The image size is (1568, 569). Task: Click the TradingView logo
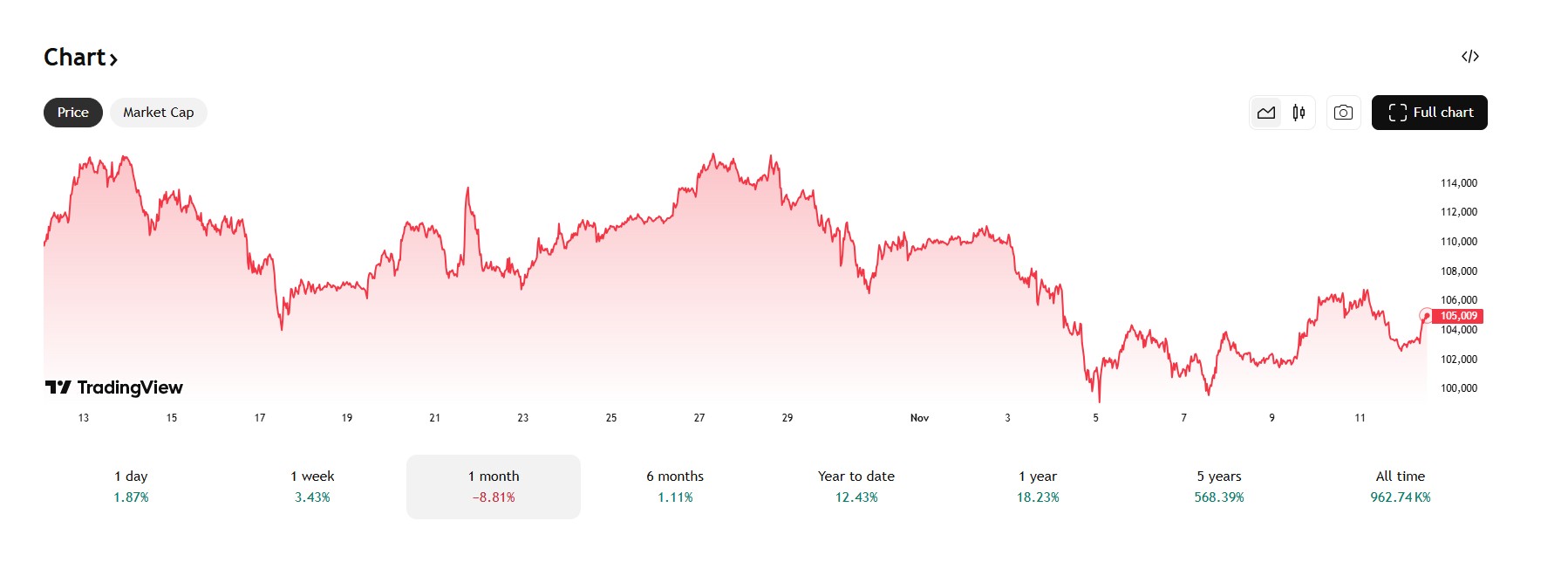point(114,387)
